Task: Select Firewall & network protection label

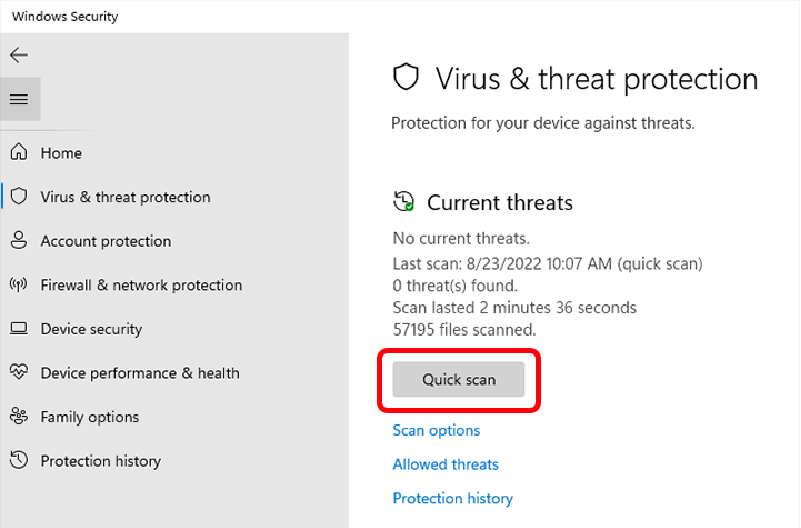Action: coord(141,285)
